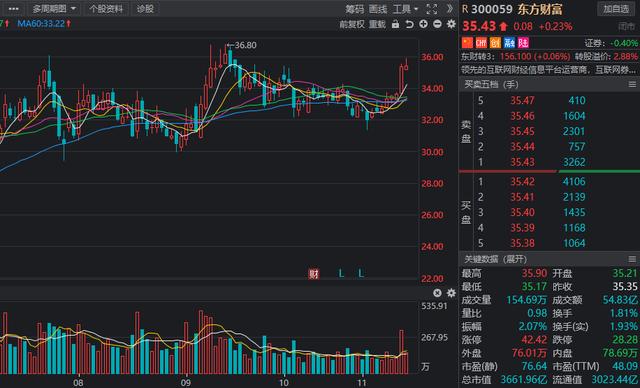Viewport: 640px width, 388px height.
Task: Expand the 关键数据 (展开) section
Action: [496, 259]
